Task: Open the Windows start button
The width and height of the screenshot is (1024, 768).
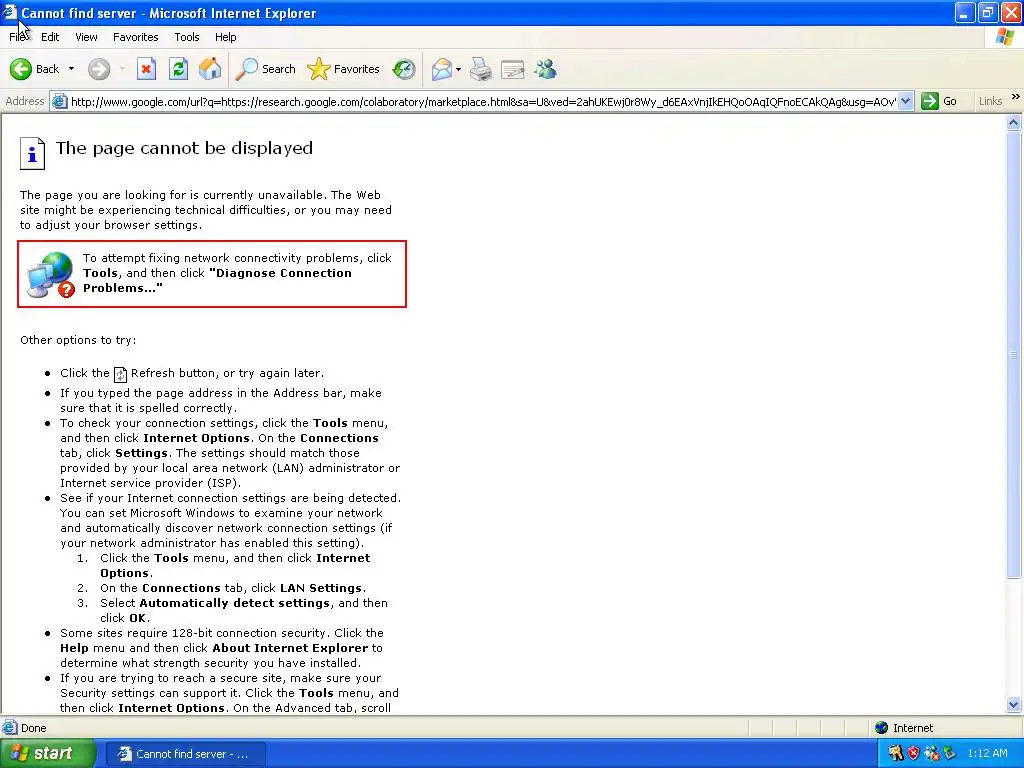Action: click(48, 754)
